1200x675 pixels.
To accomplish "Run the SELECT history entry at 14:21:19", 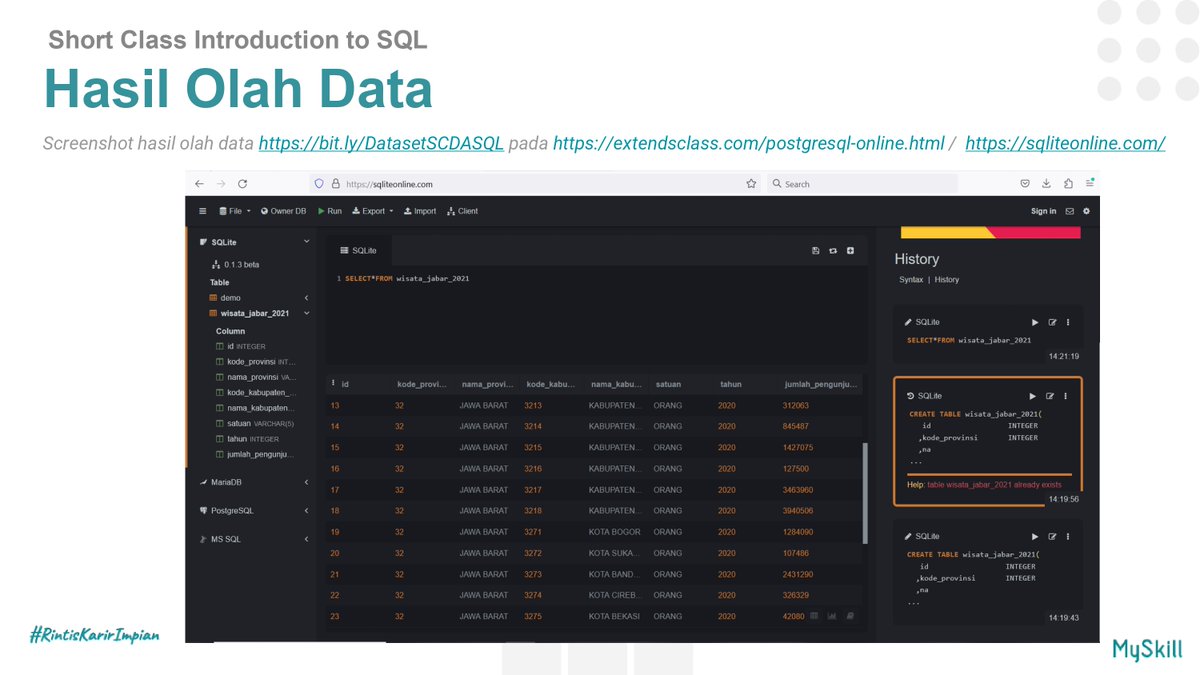I will point(1035,322).
